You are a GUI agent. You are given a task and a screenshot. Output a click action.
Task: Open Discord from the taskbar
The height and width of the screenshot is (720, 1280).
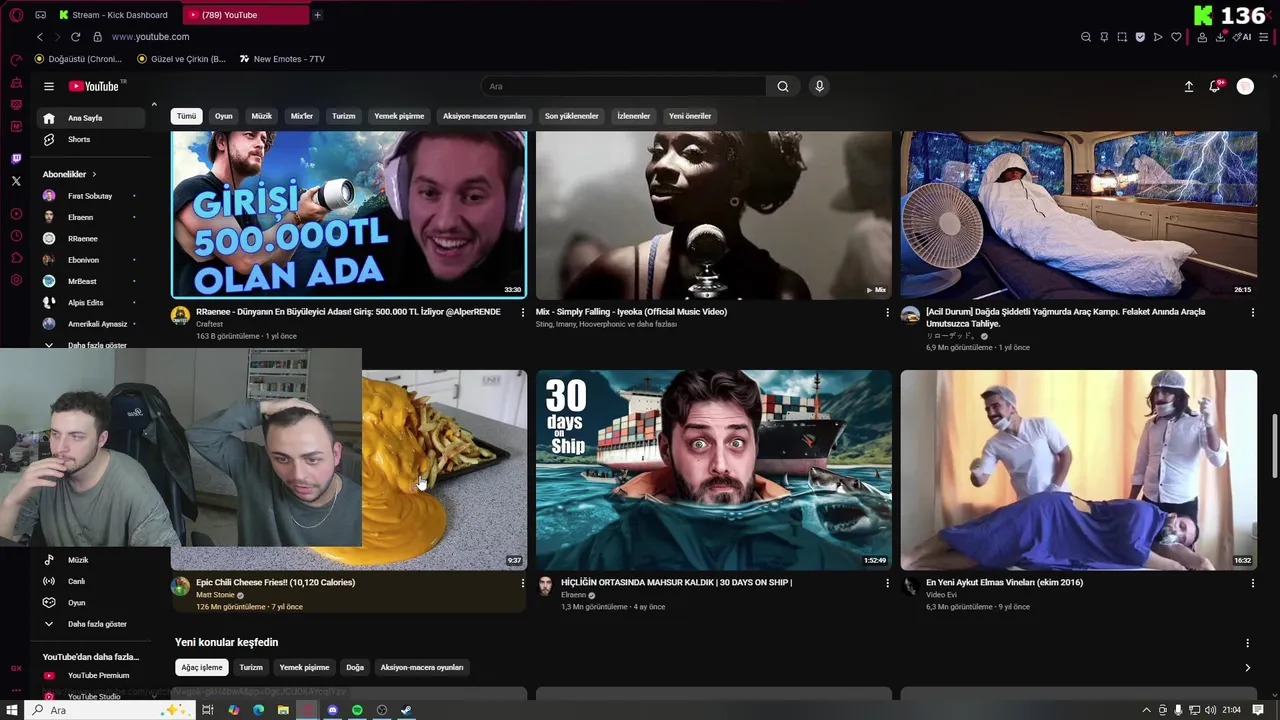(332, 710)
